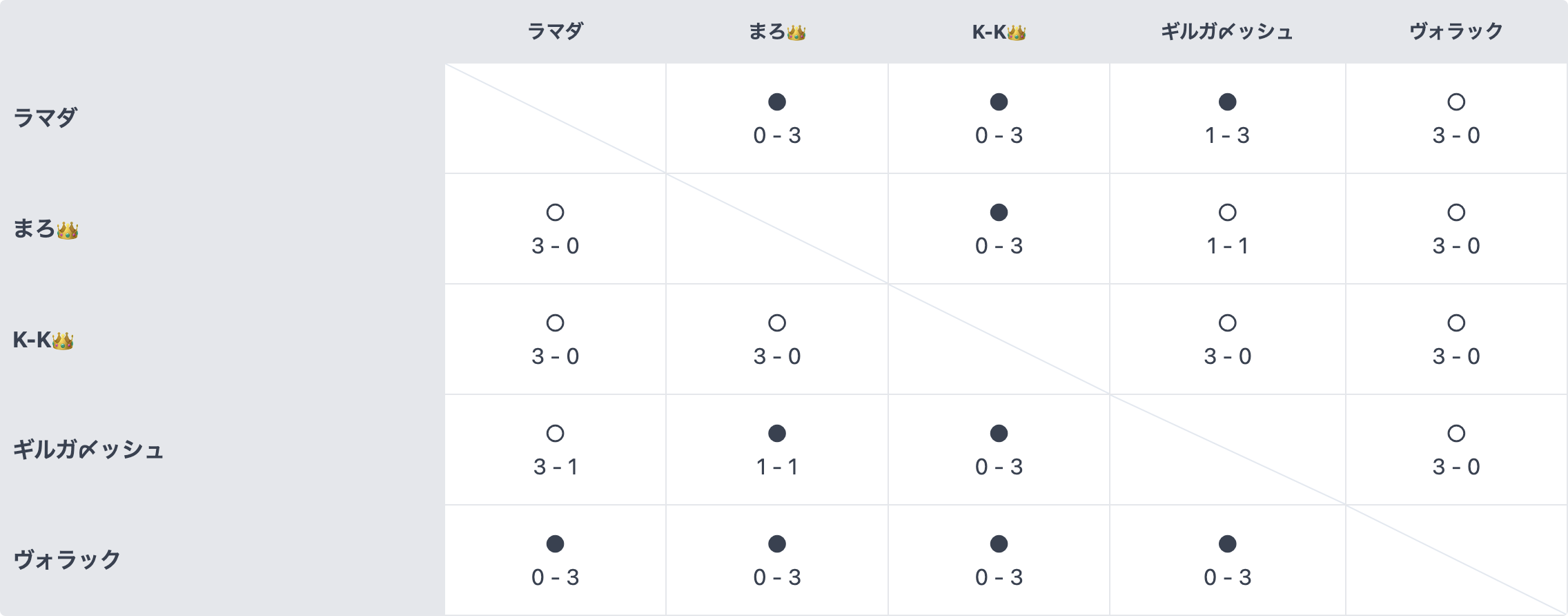The width and height of the screenshot is (1568, 616).
Task: Click the loss dot for ラマダ vs まろ
Action: [777, 102]
